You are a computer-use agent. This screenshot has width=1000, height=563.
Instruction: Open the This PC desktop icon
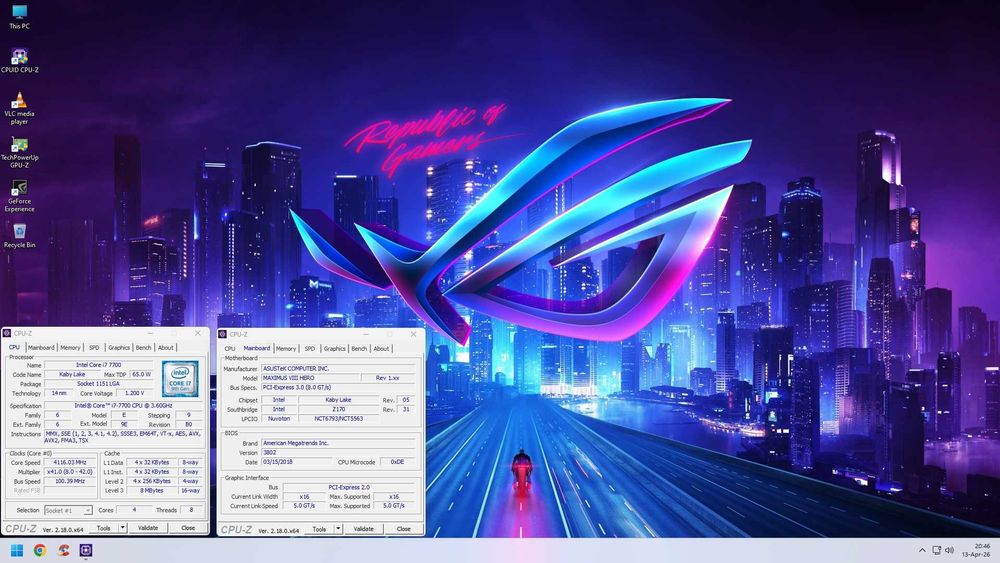19,17
